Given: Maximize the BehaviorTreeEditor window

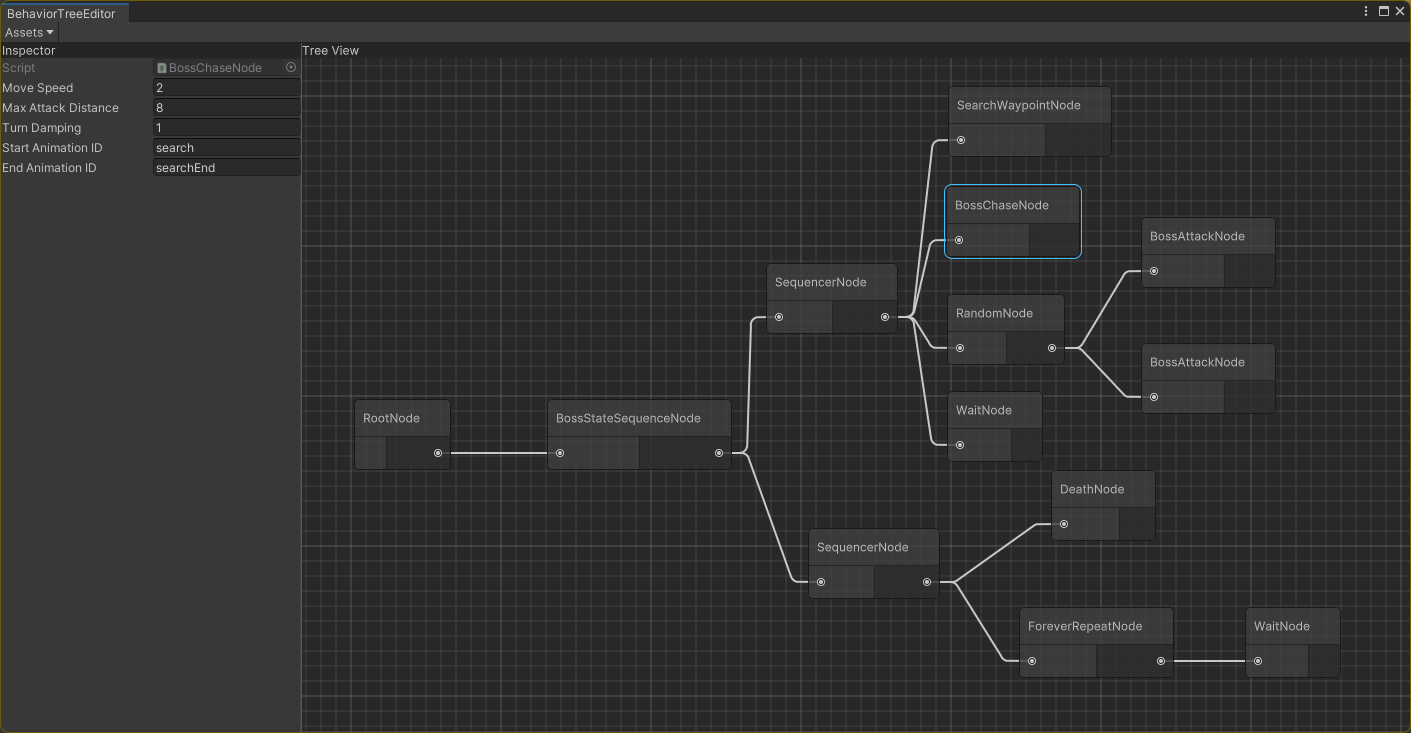Looking at the screenshot, I should 1384,12.
